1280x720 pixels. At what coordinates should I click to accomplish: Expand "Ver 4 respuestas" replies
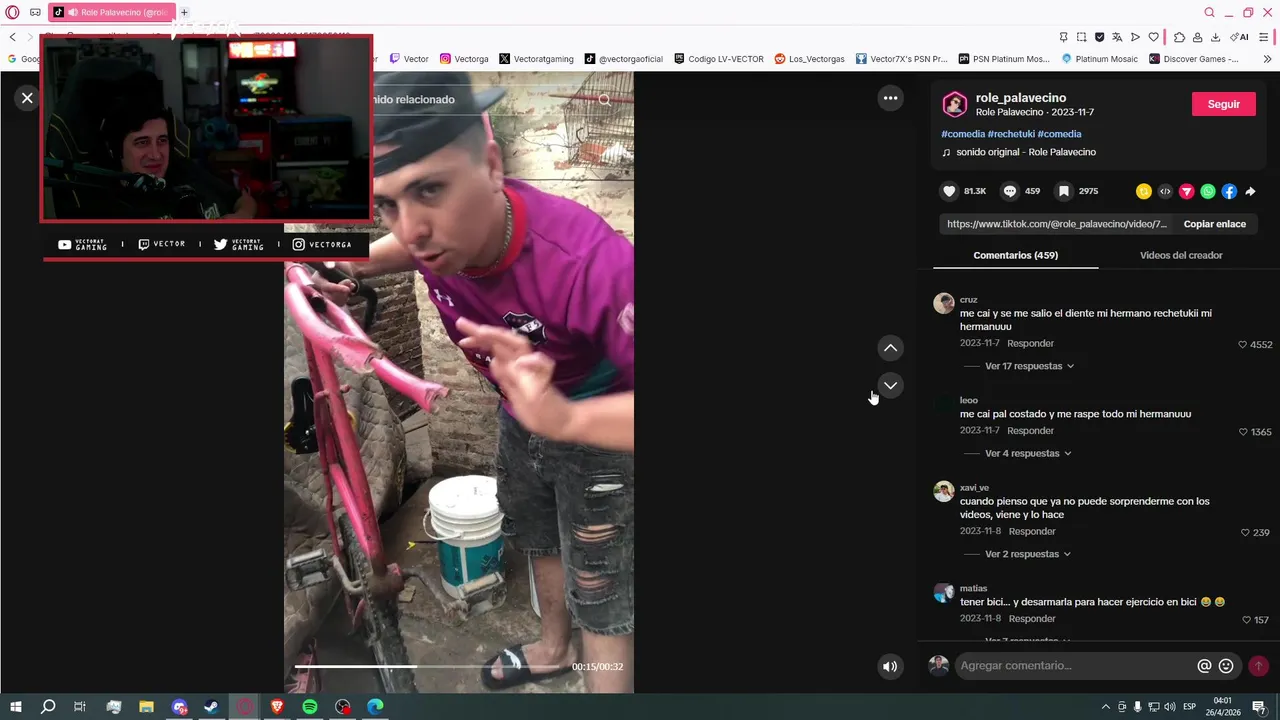(x=1028, y=453)
